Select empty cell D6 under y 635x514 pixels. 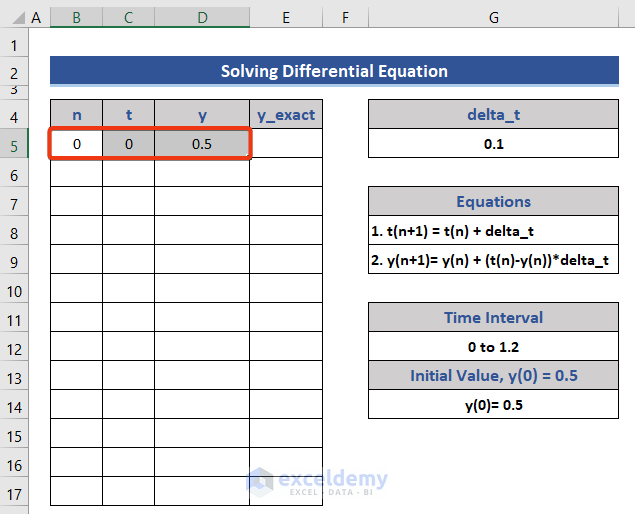pyautogui.click(x=202, y=173)
